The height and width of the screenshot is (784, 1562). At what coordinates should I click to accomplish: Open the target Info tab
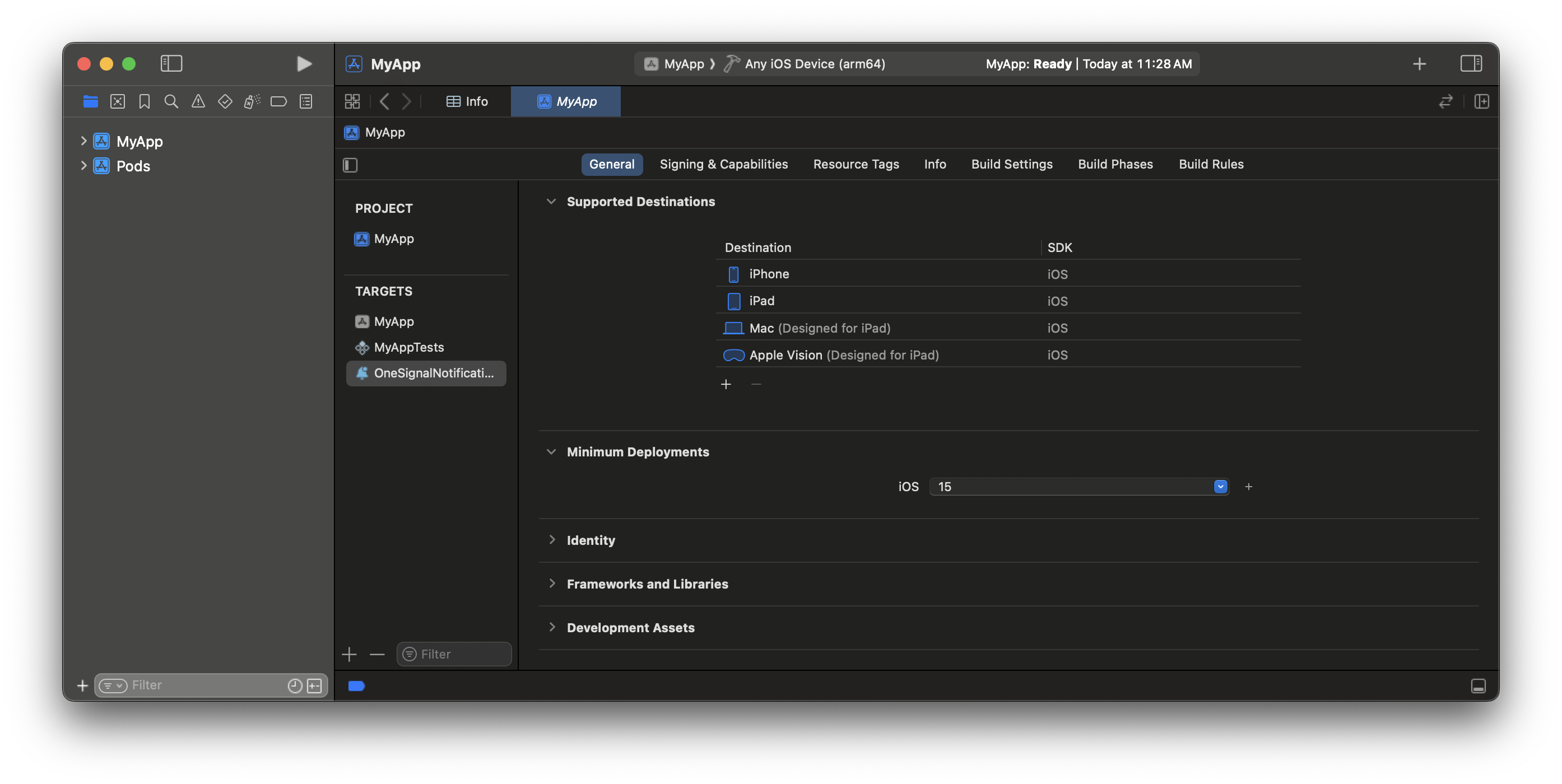[x=935, y=164]
